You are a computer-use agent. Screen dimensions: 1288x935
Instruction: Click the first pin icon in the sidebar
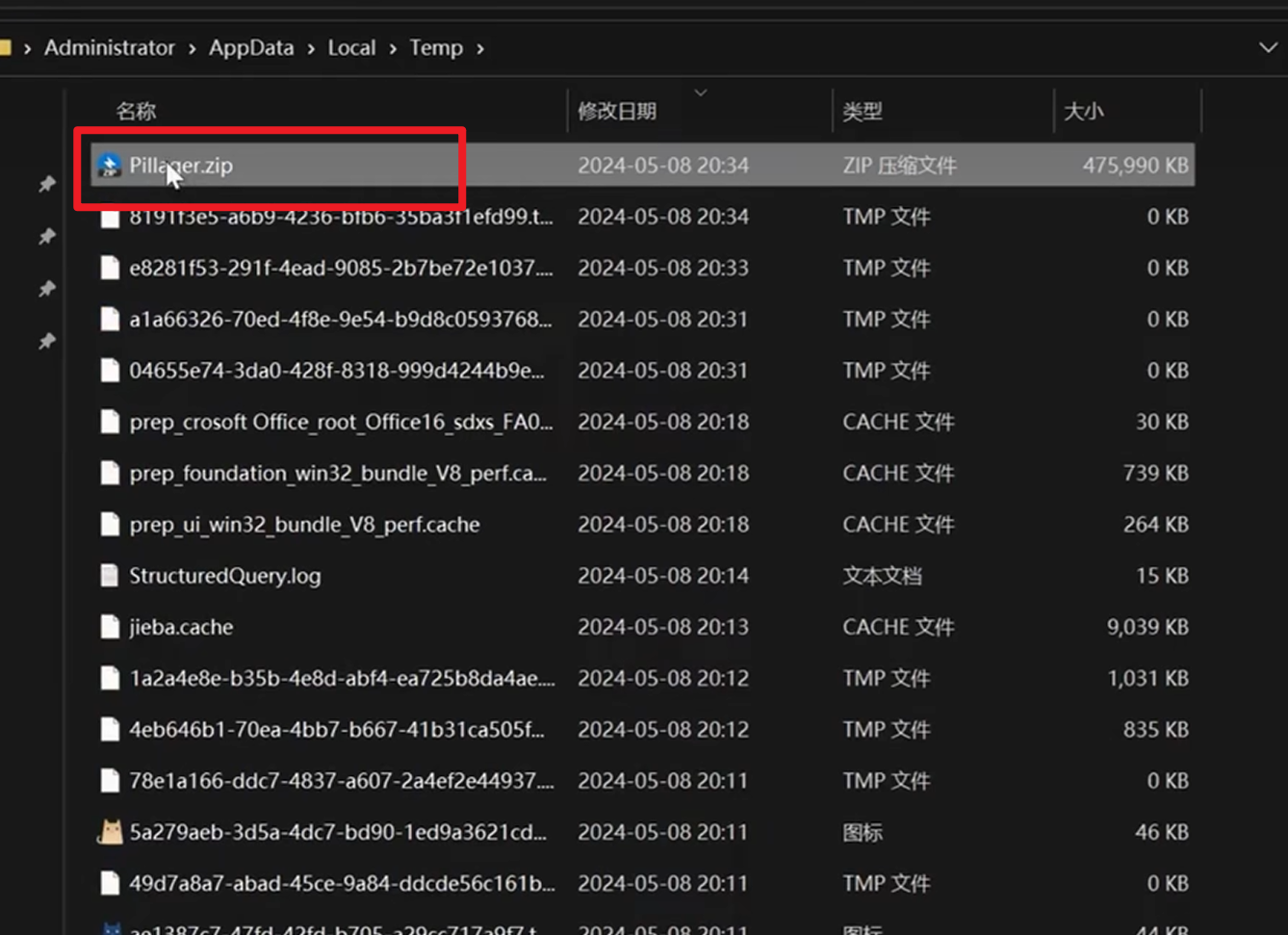tap(46, 184)
